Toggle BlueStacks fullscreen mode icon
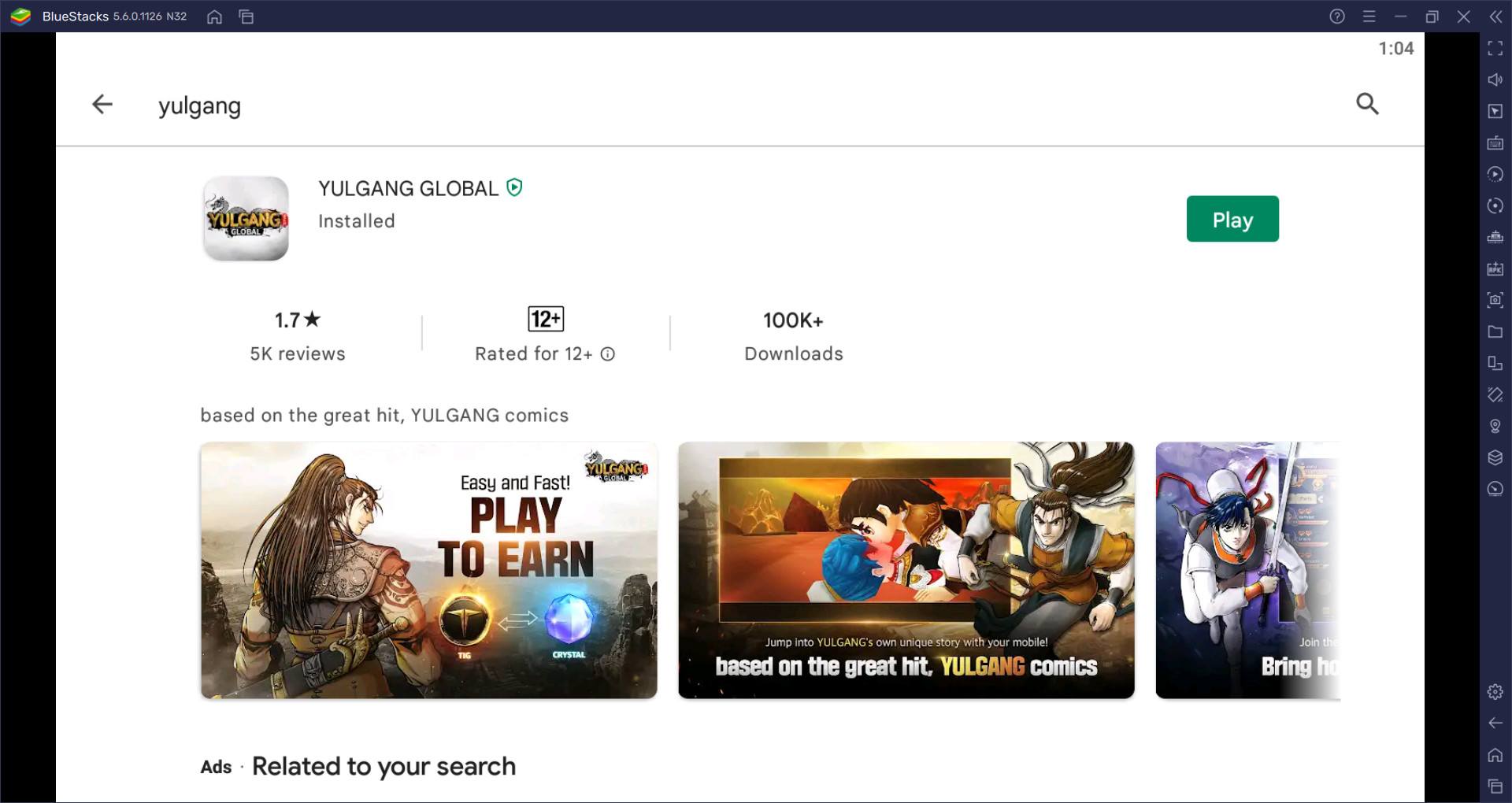Image resolution: width=1512 pixels, height=803 pixels. (x=1495, y=48)
